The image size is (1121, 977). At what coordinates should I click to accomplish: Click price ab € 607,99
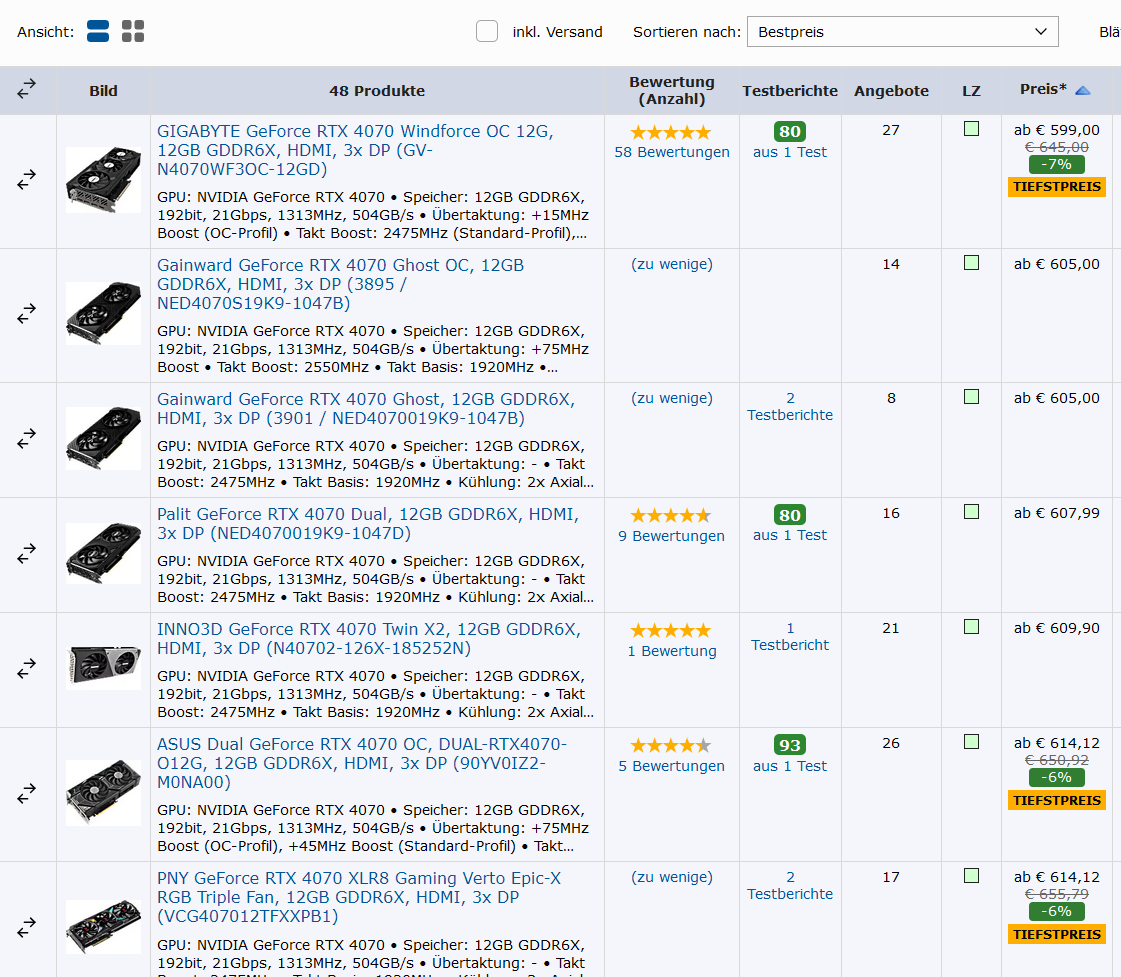[1057, 512]
